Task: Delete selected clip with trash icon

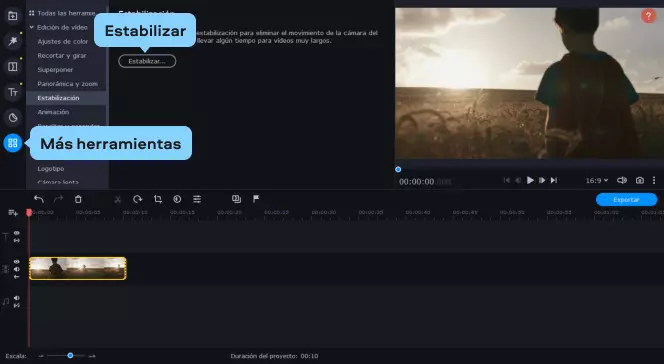Action: click(78, 199)
